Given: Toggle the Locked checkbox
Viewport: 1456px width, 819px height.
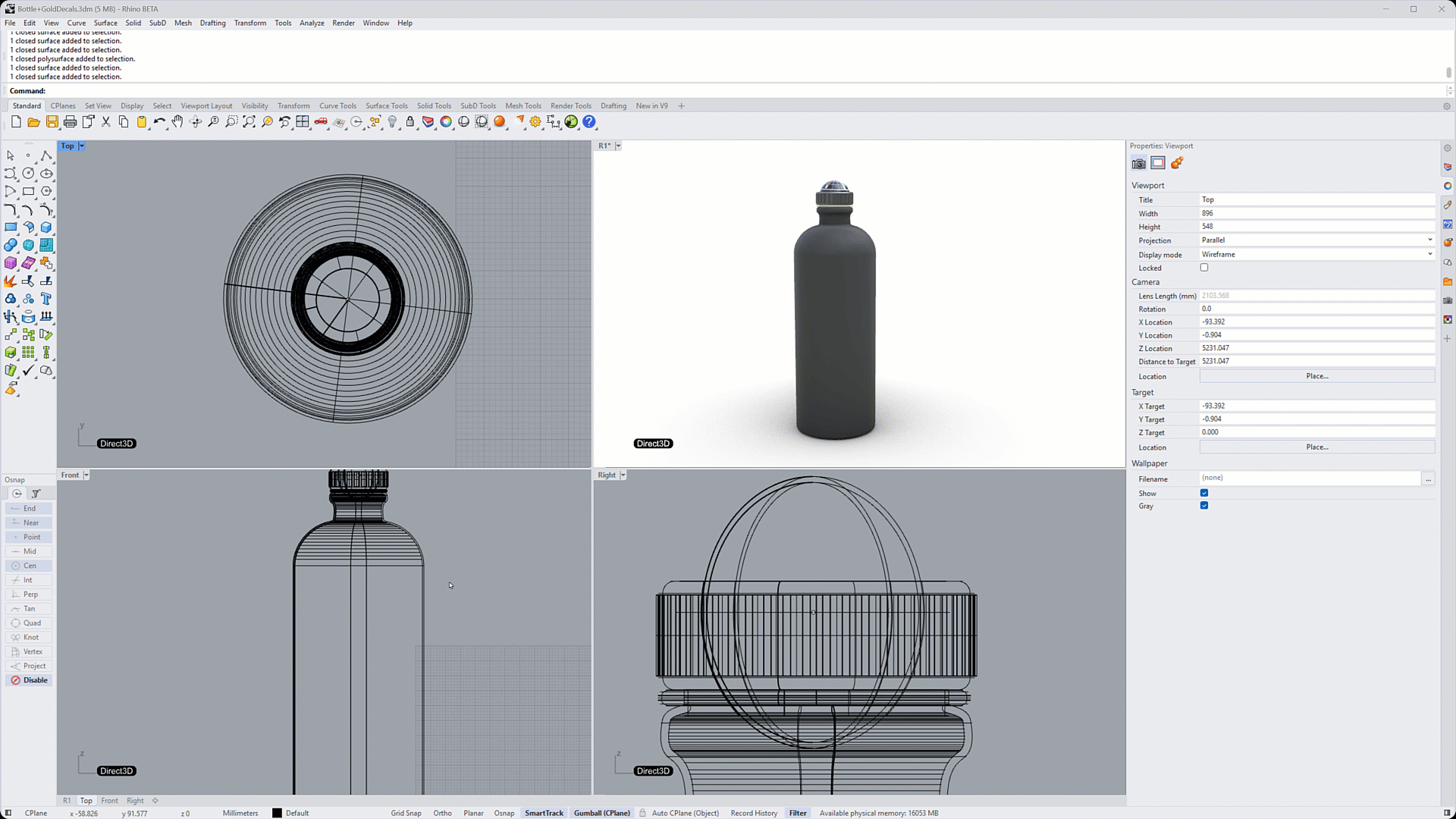Looking at the screenshot, I should [x=1204, y=268].
